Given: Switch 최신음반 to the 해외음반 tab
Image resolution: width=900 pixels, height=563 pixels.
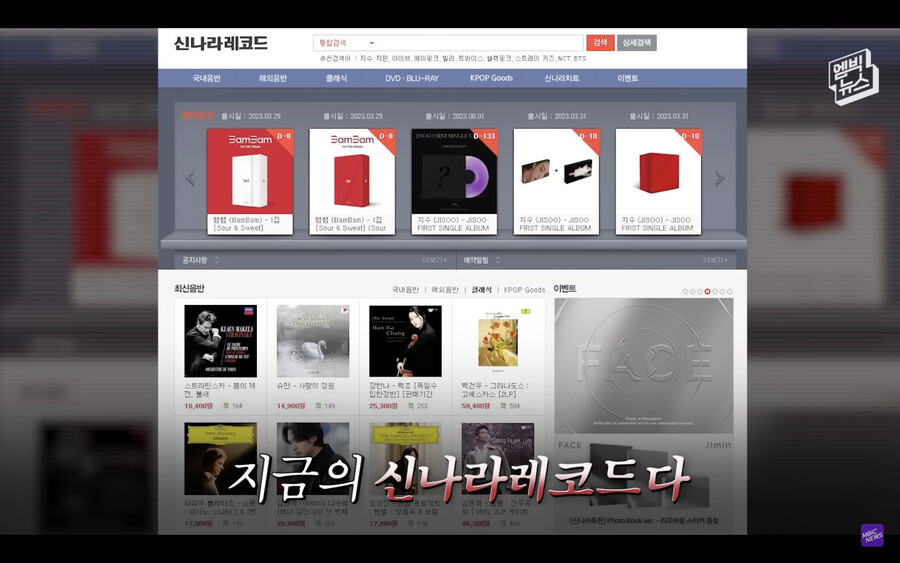Looking at the screenshot, I should [x=445, y=290].
